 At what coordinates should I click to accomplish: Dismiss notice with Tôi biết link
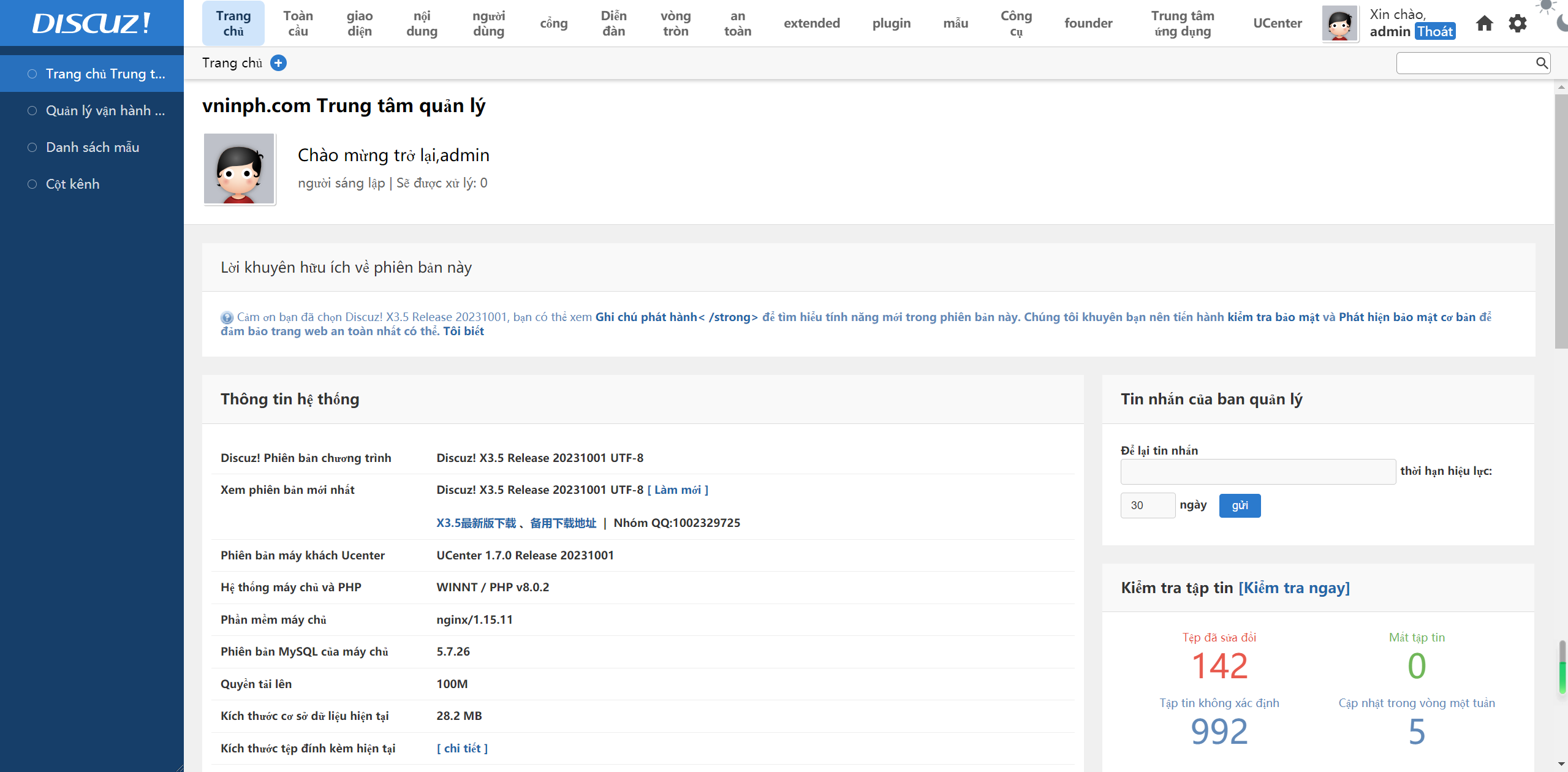[x=463, y=331]
